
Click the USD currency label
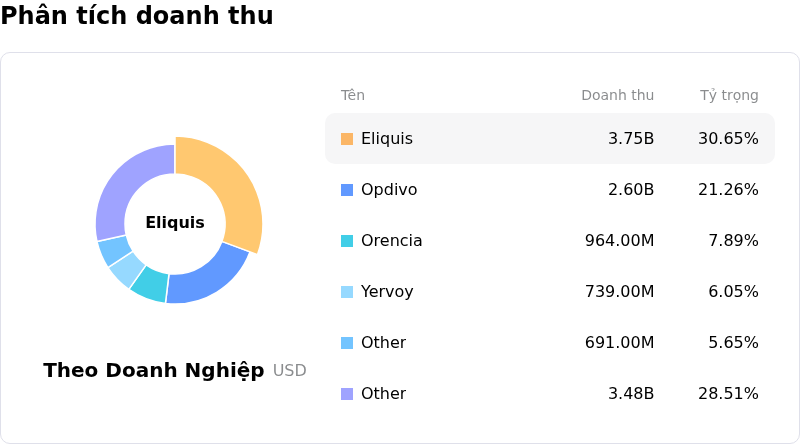290,371
